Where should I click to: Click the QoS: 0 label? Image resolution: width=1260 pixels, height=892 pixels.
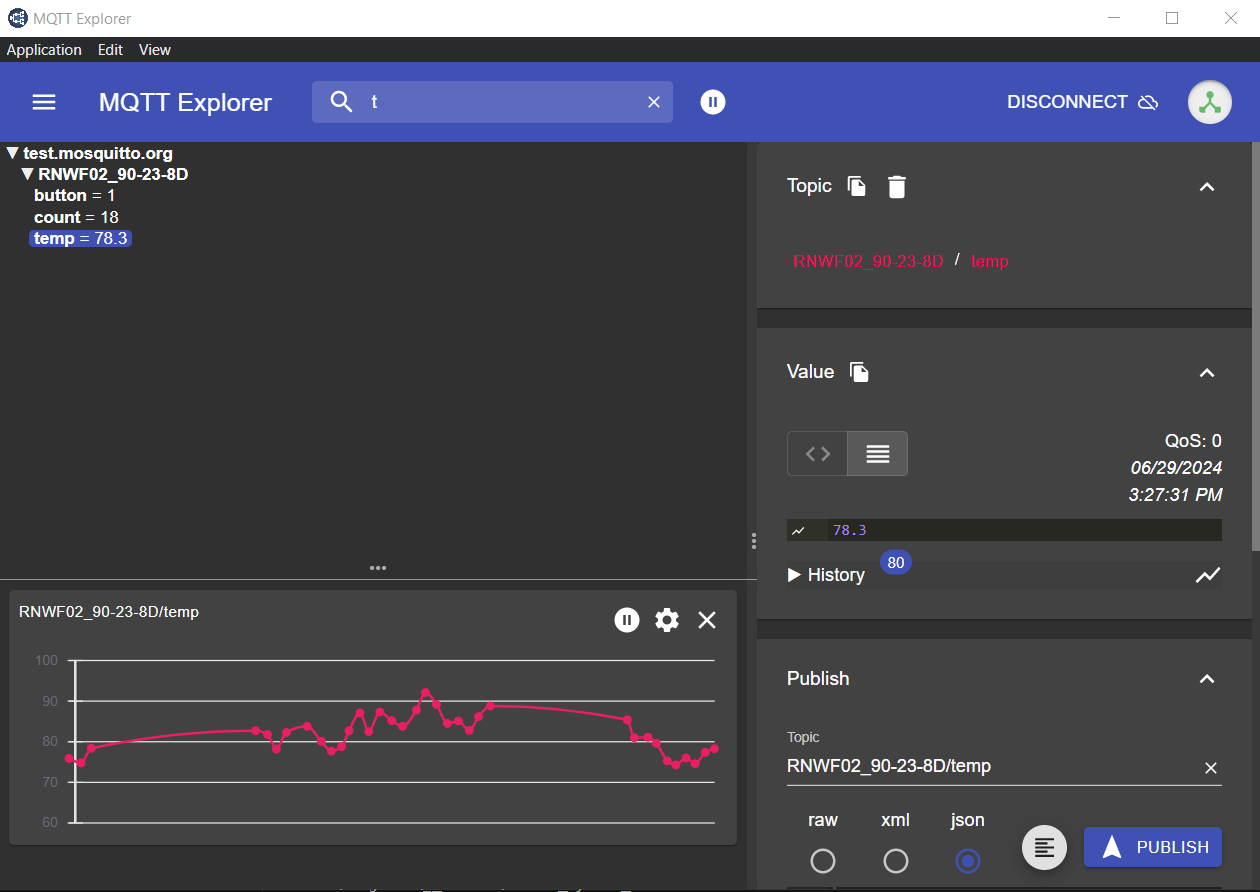tap(1193, 441)
